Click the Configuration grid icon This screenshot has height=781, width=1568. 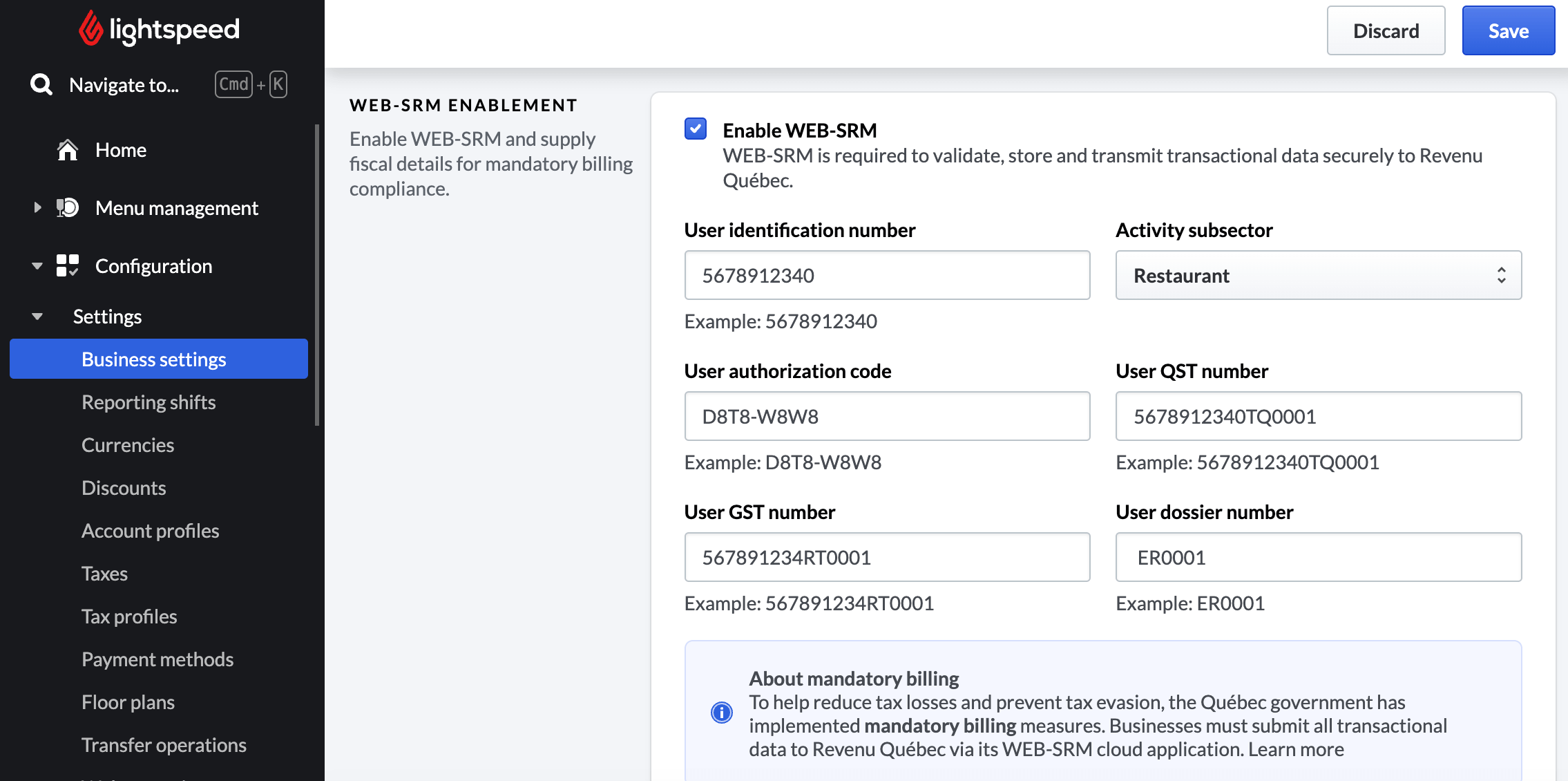click(x=68, y=265)
